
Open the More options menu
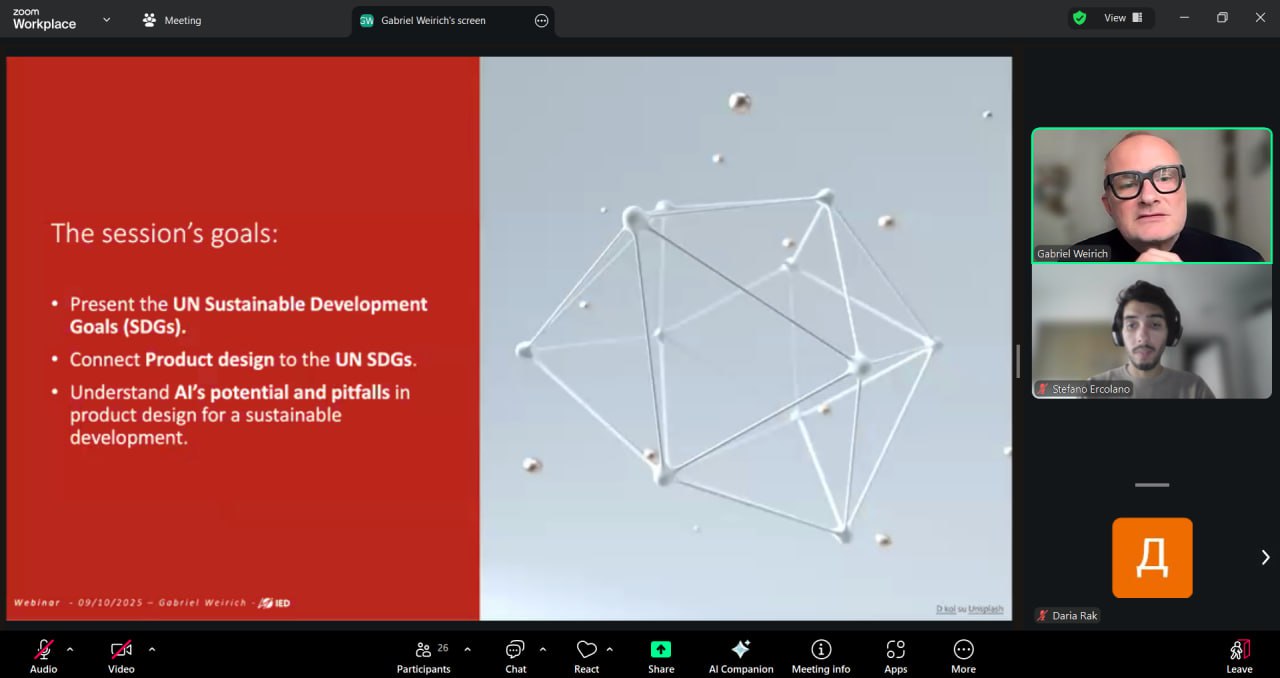[x=963, y=655]
